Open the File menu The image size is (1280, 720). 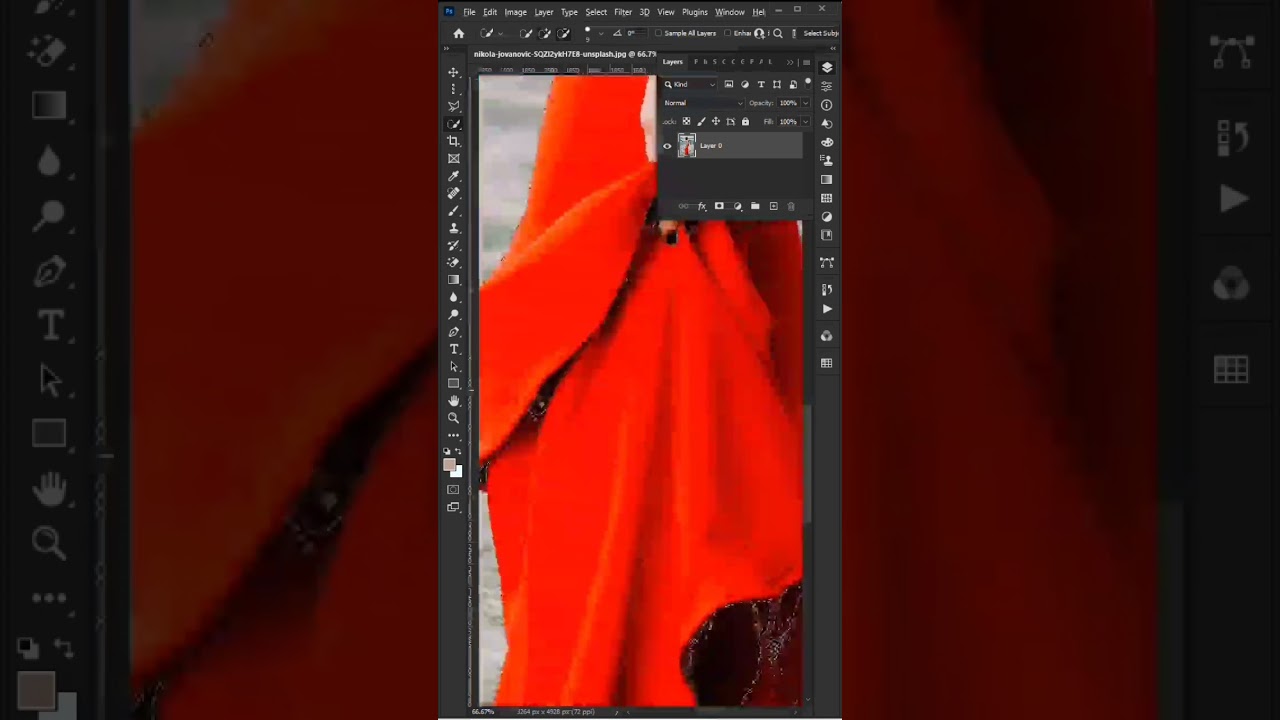(469, 12)
